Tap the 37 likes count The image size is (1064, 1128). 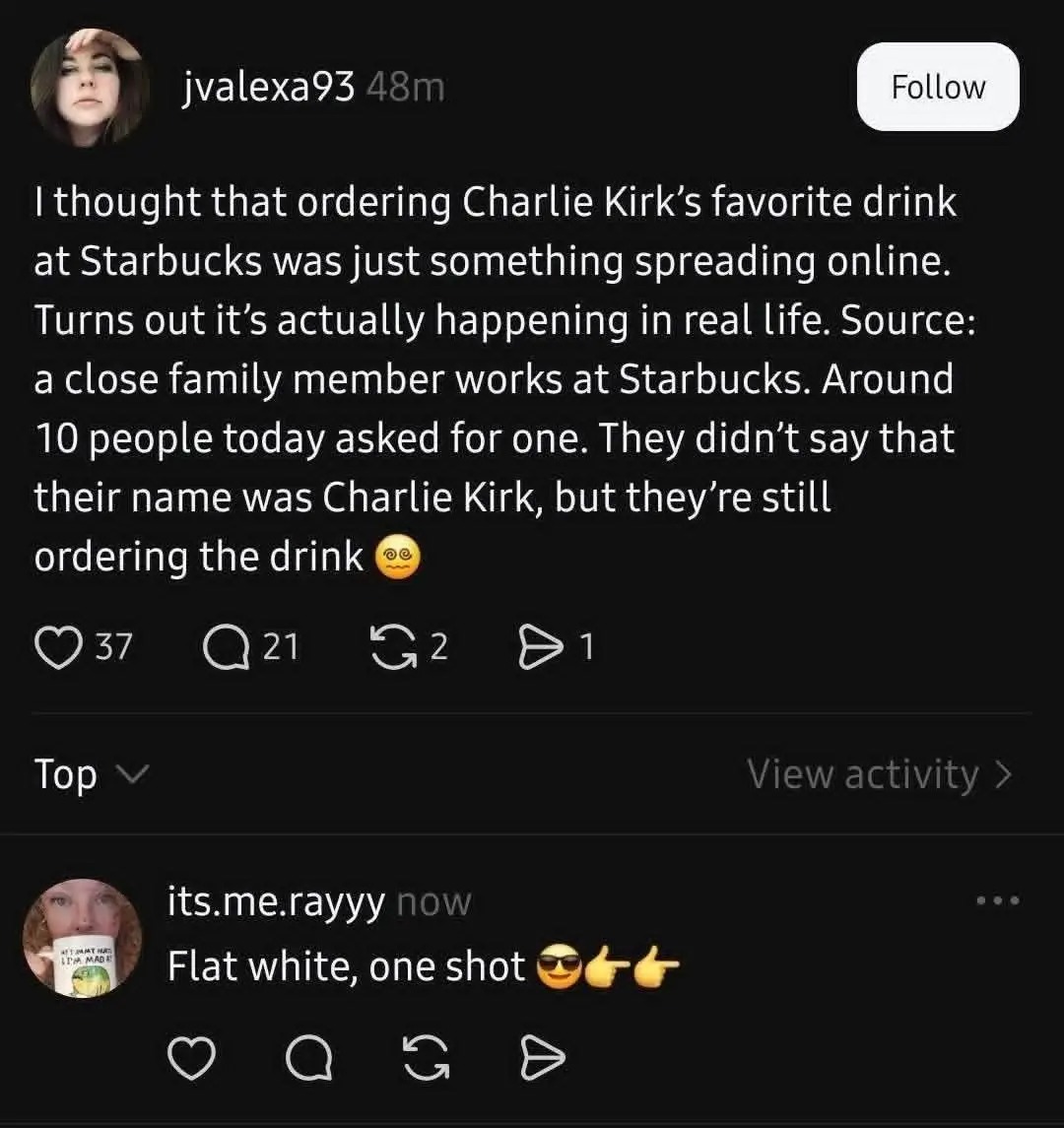[x=113, y=647]
